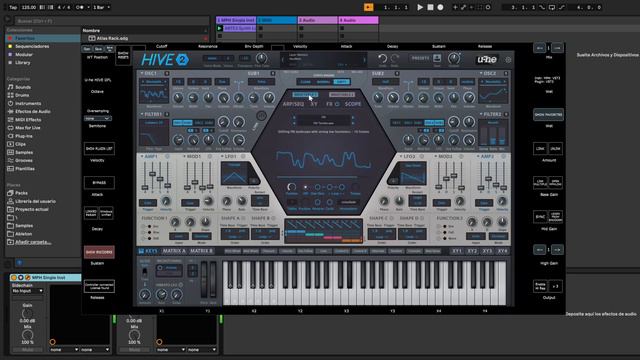The height and width of the screenshot is (360, 640).
Task: Click the Hive redo arrow icon
Action: (395, 58)
